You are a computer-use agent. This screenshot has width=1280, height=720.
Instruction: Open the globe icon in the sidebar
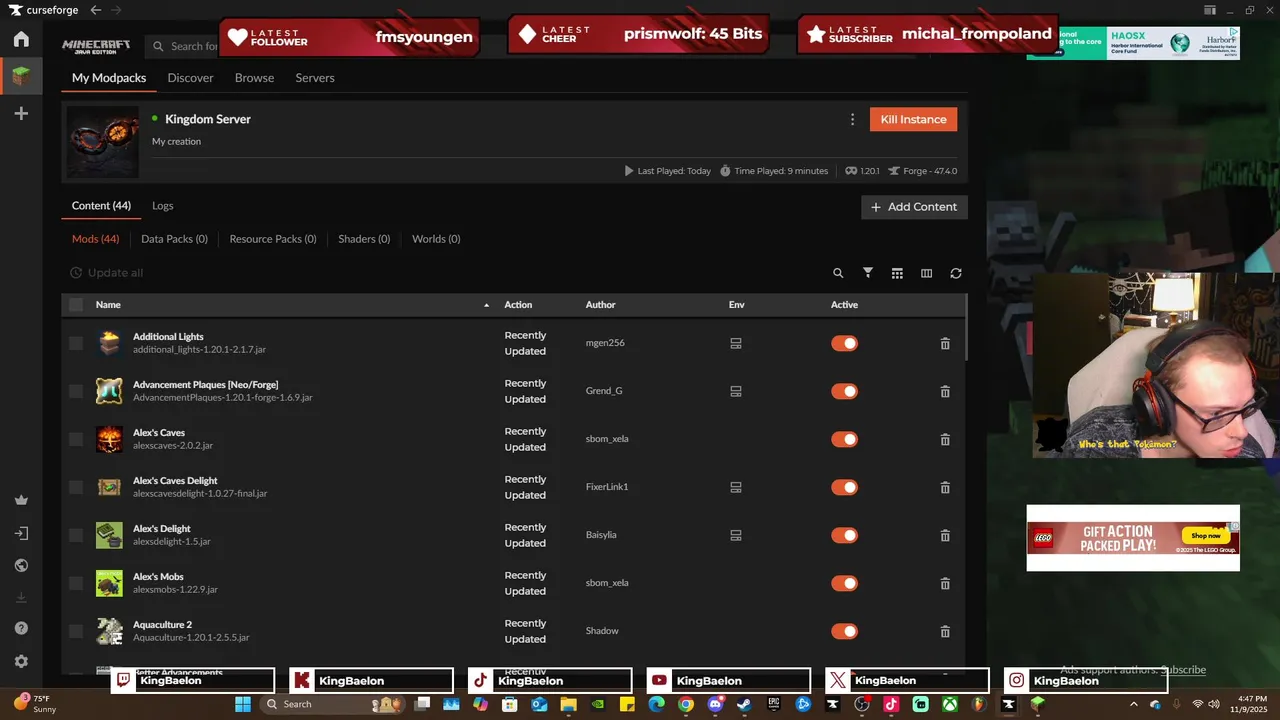coord(21,565)
